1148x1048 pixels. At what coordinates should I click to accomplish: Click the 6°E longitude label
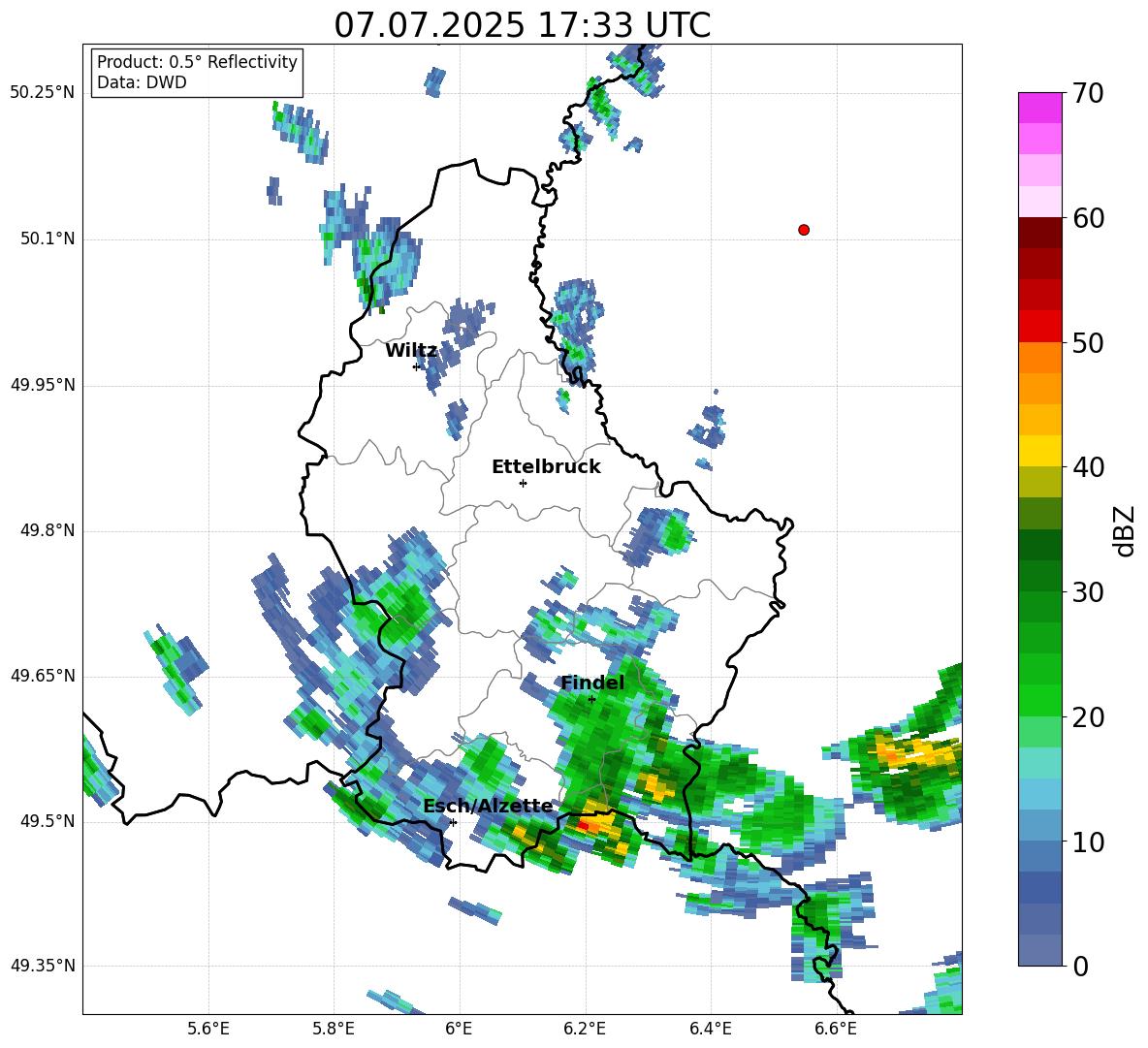click(x=459, y=1029)
